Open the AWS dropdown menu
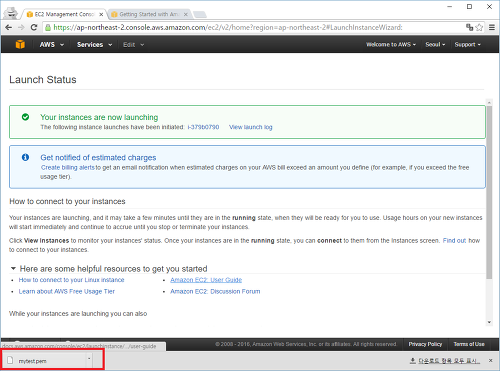This screenshot has height=371, width=500. coord(52,44)
